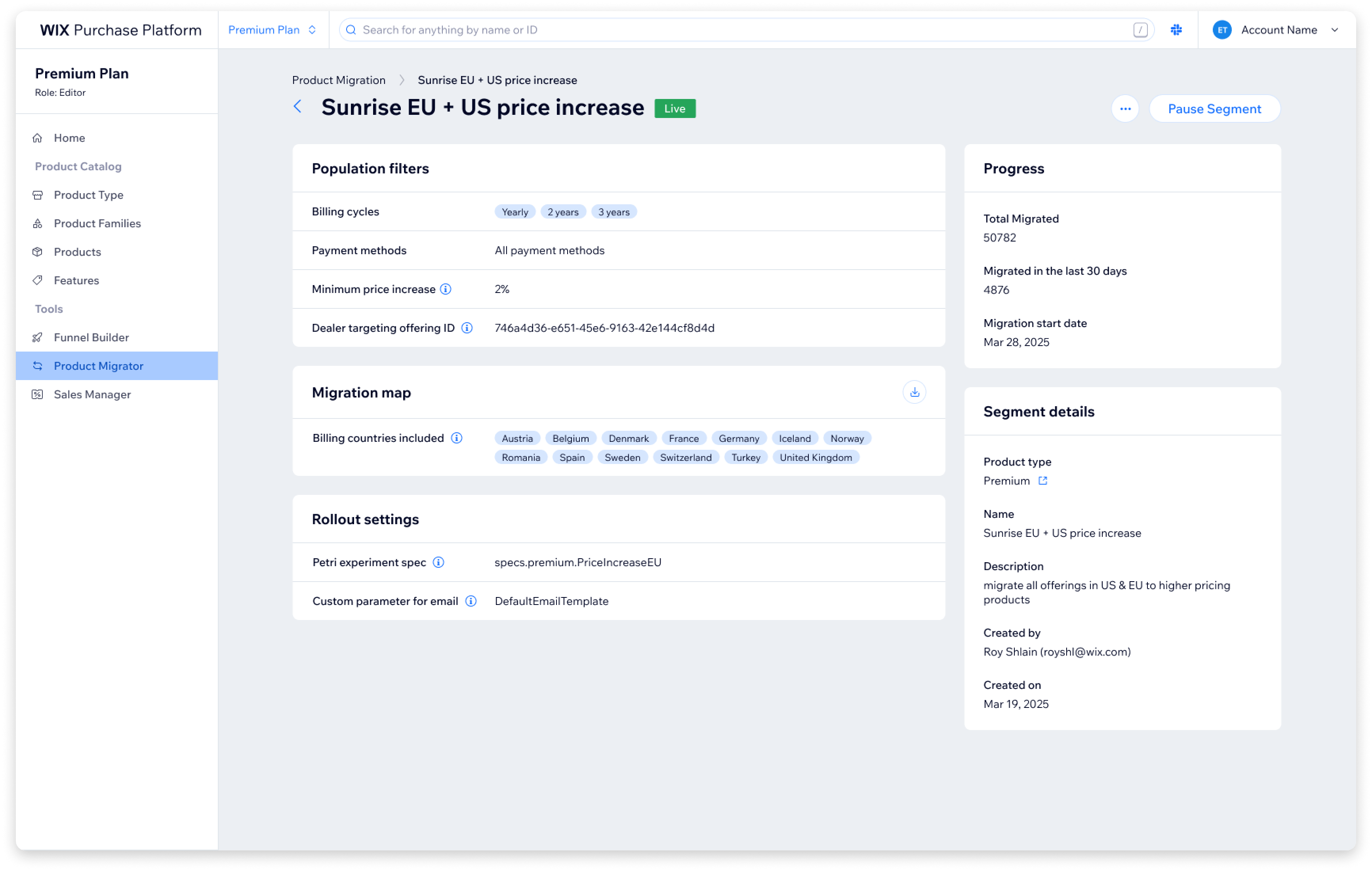This screenshot has height=871, width=1372.
Task: Open Features in the sidebar
Action: click(x=117, y=280)
